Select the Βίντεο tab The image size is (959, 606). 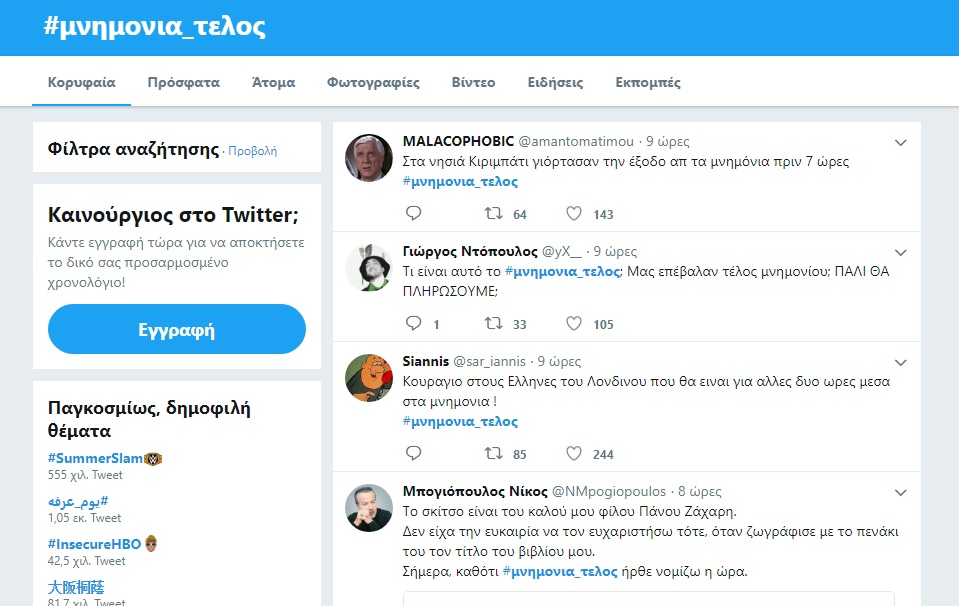pos(473,82)
